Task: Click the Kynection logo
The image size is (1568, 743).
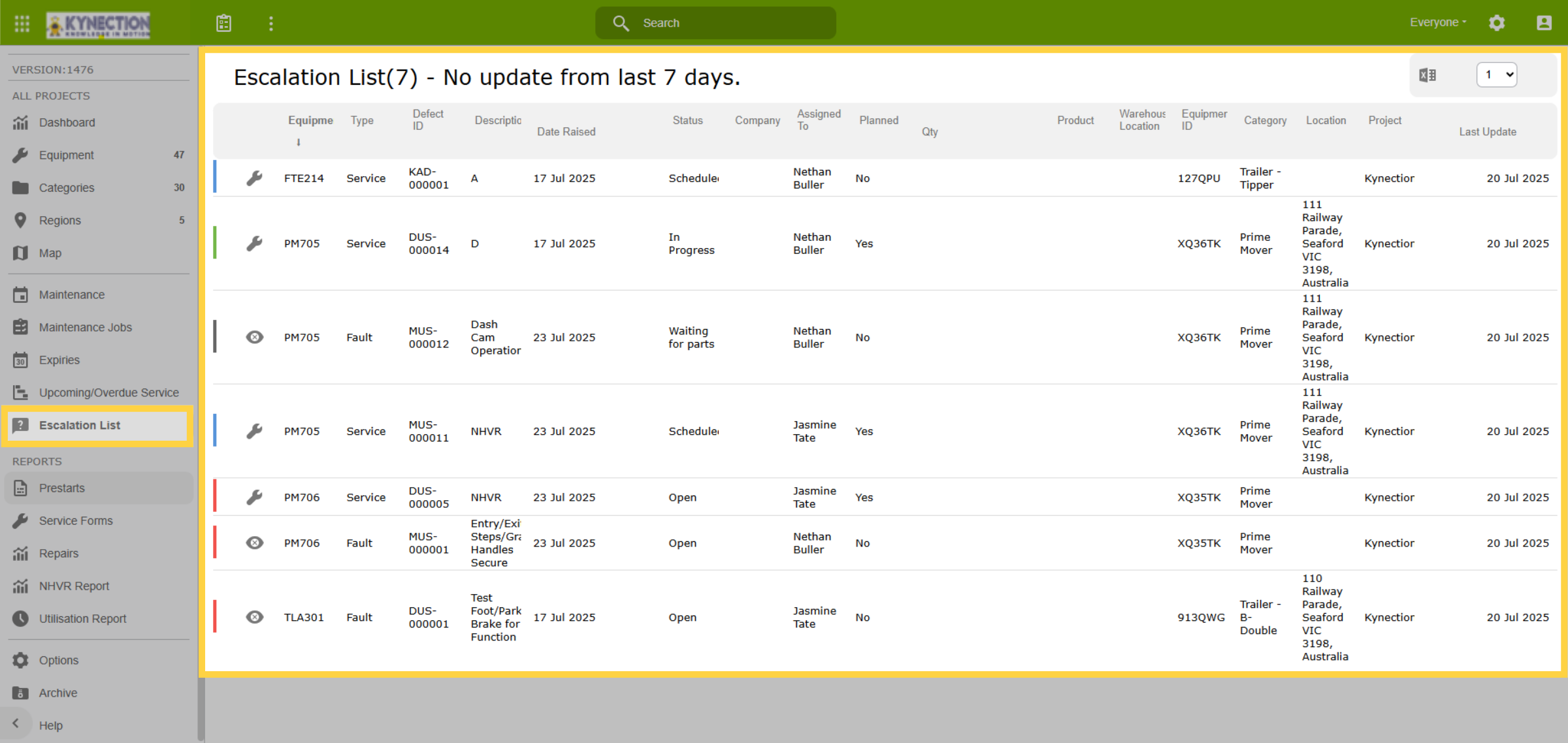Action: [x=98, y=25]
